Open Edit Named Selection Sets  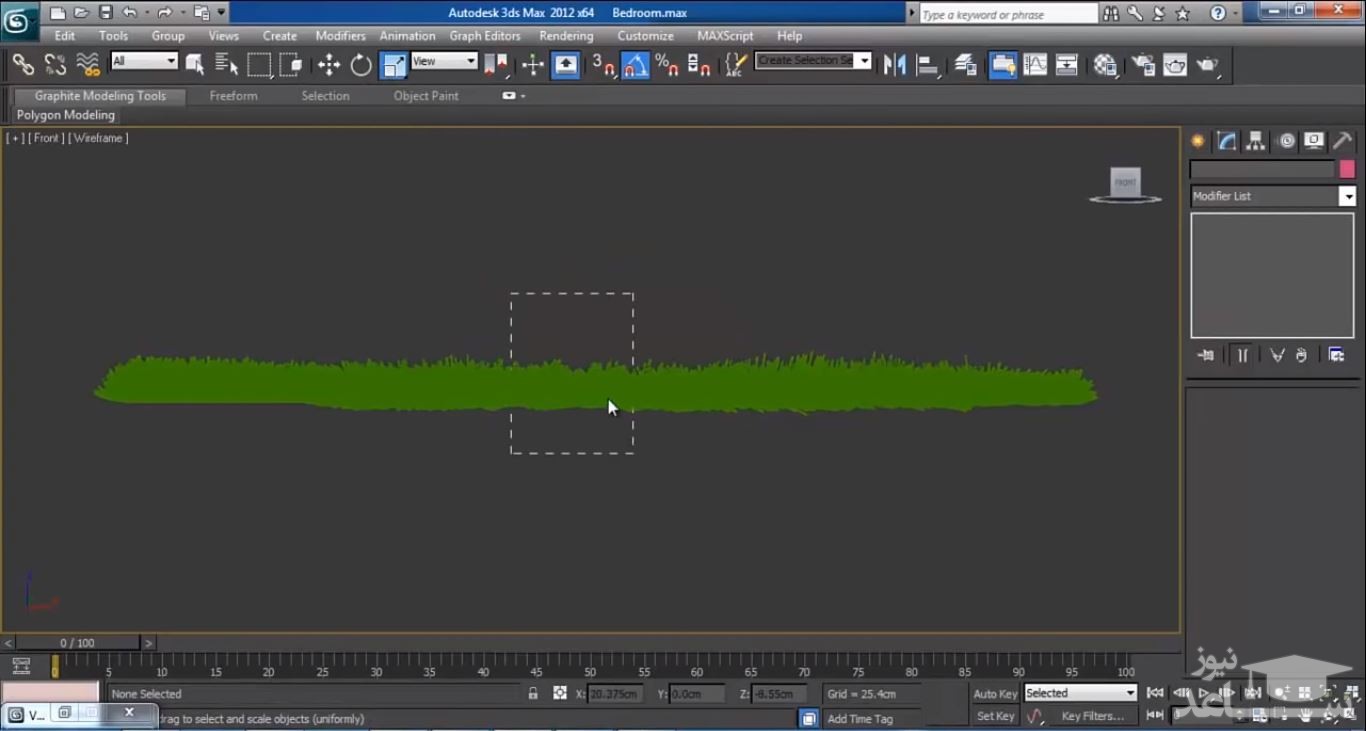click(x=736, y=65)
